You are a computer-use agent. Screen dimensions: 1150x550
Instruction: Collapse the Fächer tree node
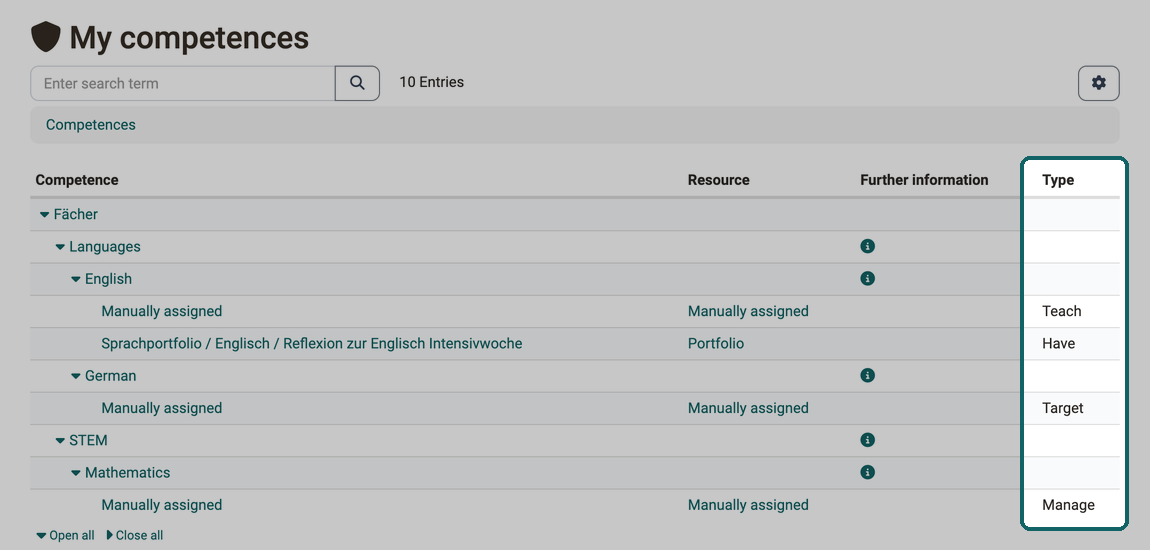(x=45, y=215)
